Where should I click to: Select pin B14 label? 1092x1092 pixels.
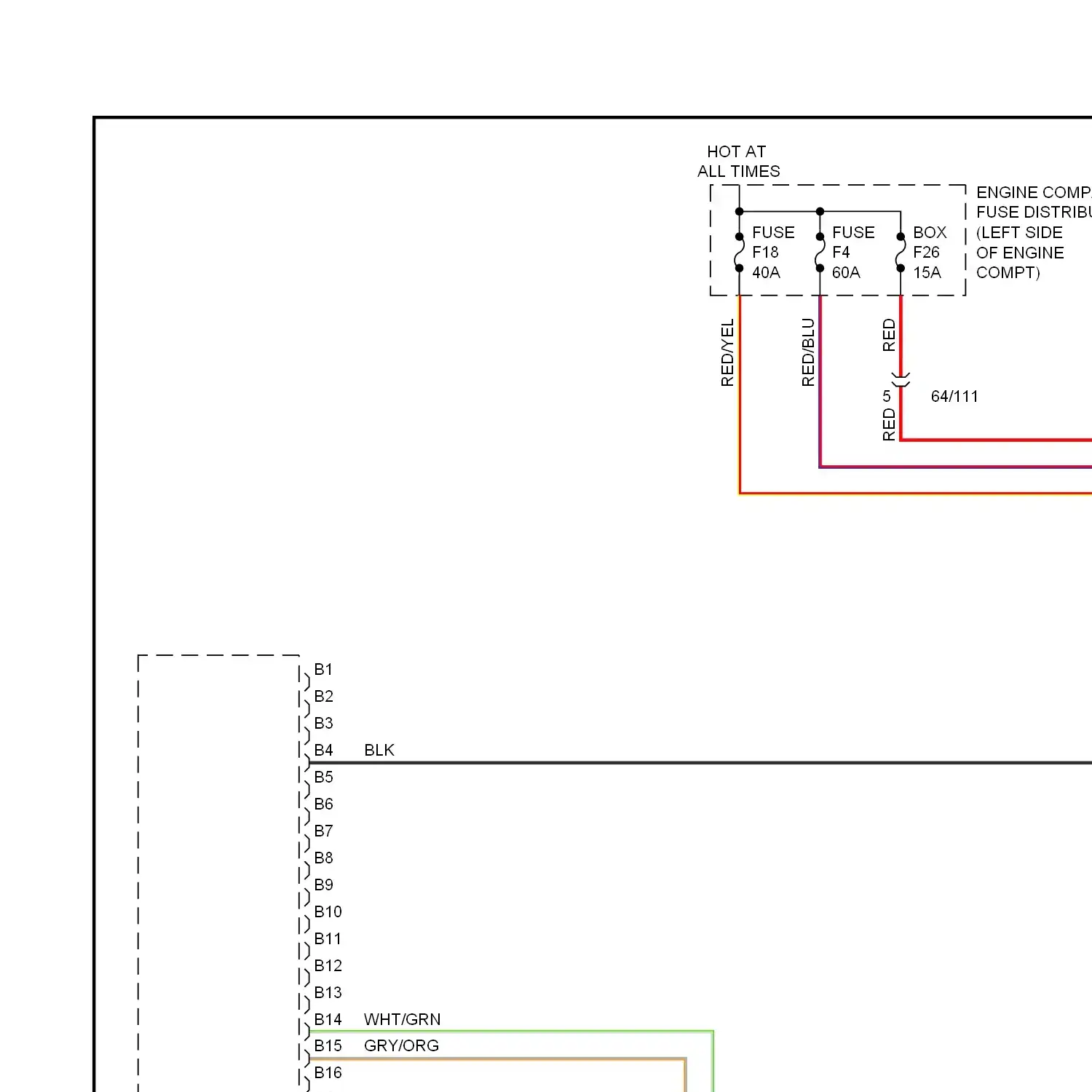pos(328,1019)
